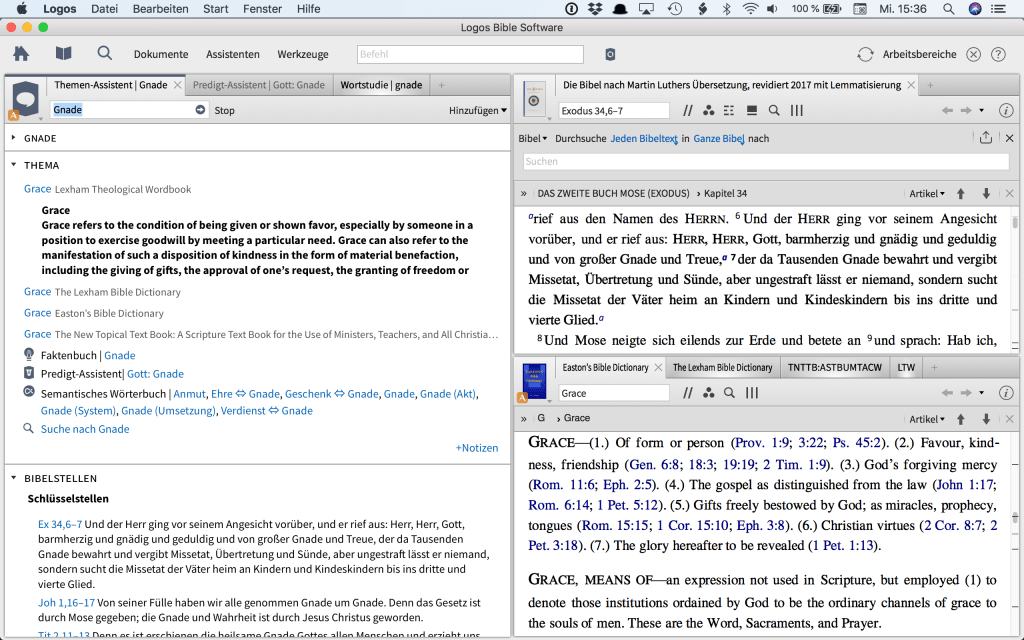The height and width of the screenshot is (640, 1024).
Task: Open visual filters icon in Bible panel
Action: 709,110
